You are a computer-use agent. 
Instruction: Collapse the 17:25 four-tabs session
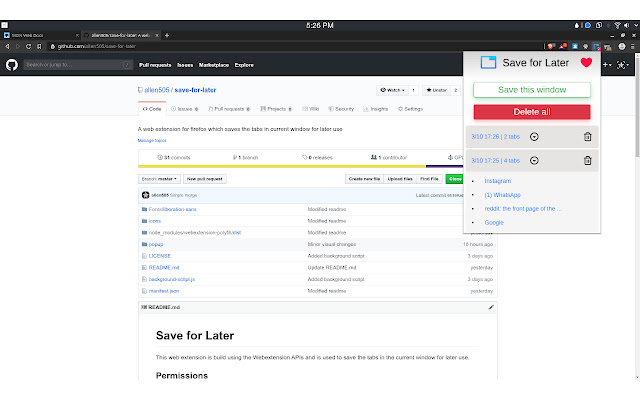pyautogui.click(x=533, y=160)
